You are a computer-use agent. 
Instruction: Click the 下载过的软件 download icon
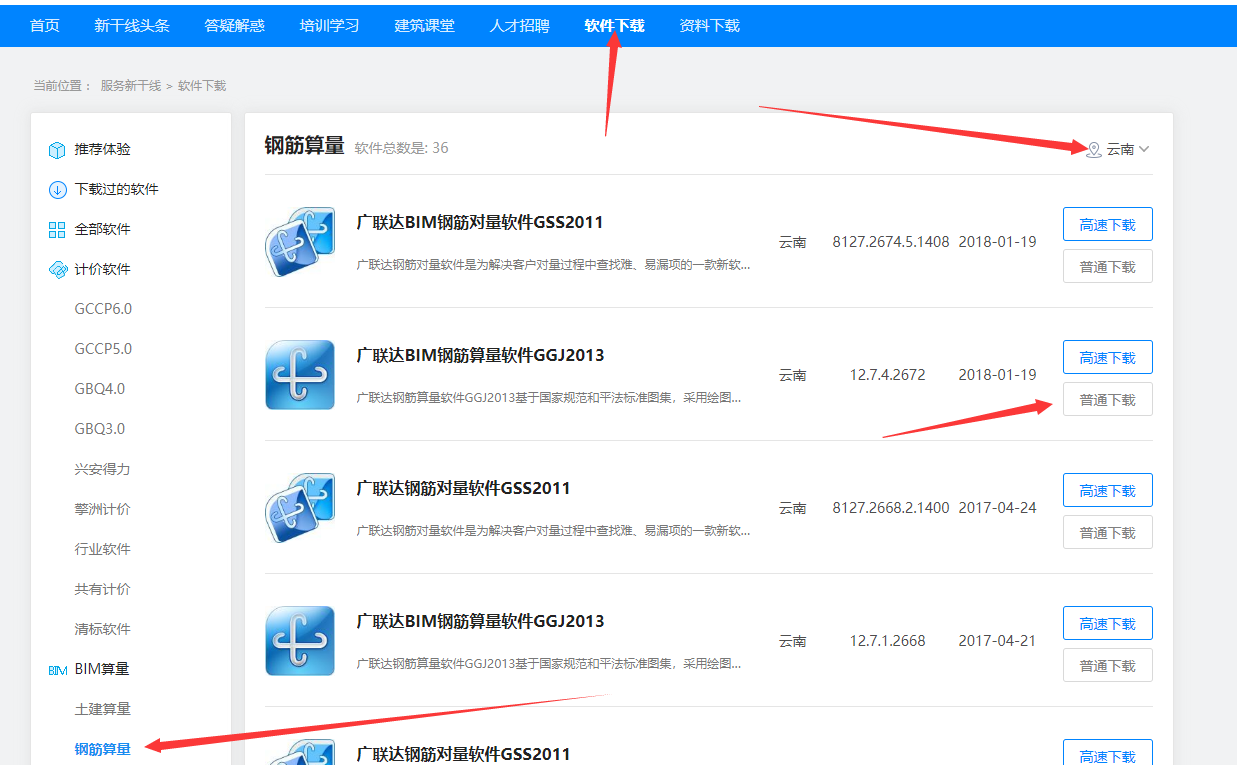(57, 190)
